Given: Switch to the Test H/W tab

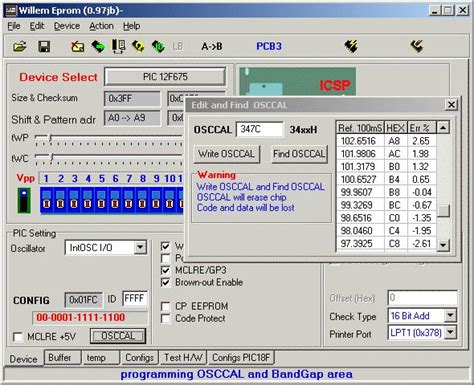Looking at the screenshot, I should tap(183, 358).
